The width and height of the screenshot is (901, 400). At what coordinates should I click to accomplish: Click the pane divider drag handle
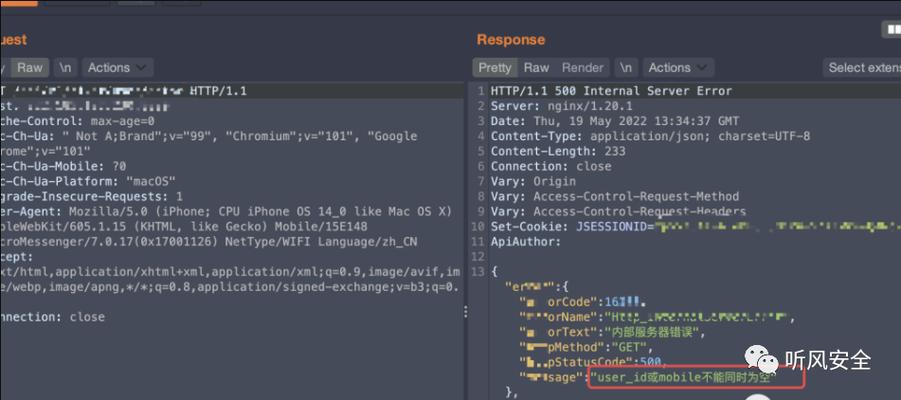tap(467, 313)
